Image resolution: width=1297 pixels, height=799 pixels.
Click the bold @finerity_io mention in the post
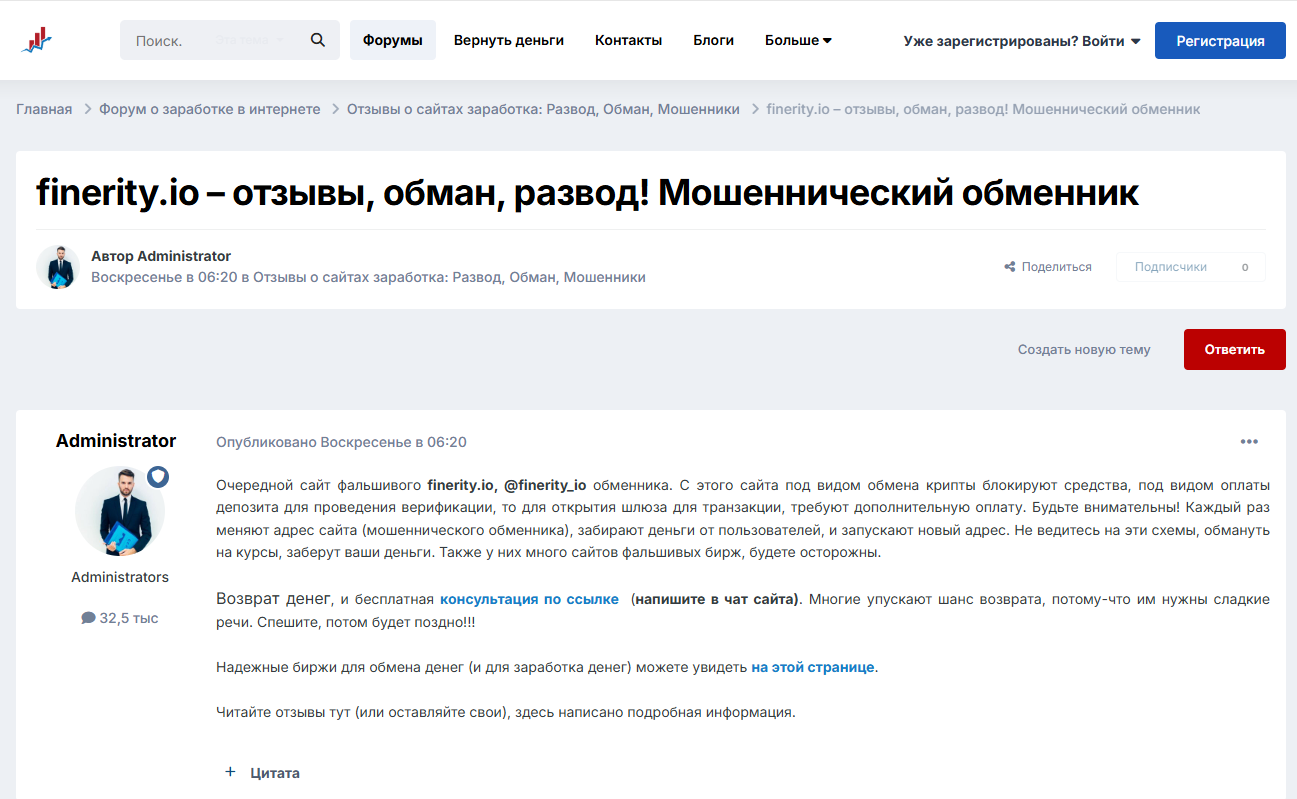point(545,485)
